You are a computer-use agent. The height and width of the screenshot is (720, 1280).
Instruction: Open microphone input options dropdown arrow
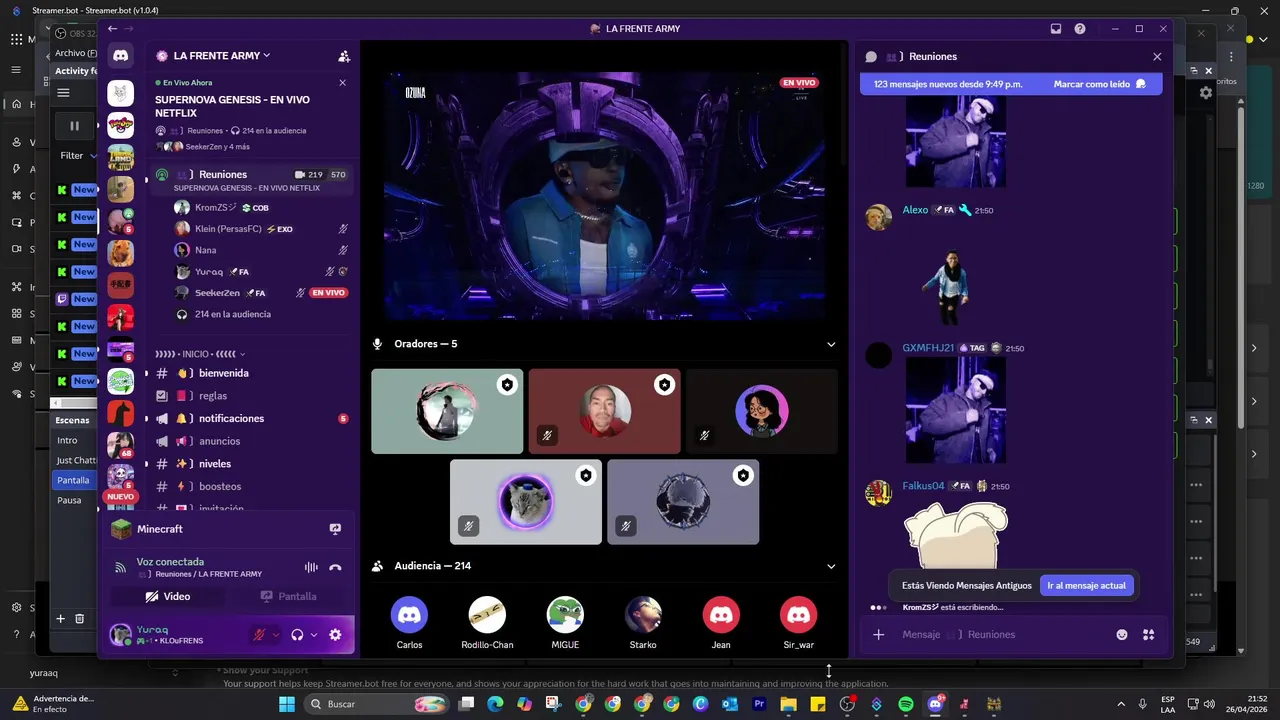pos(276,635)
